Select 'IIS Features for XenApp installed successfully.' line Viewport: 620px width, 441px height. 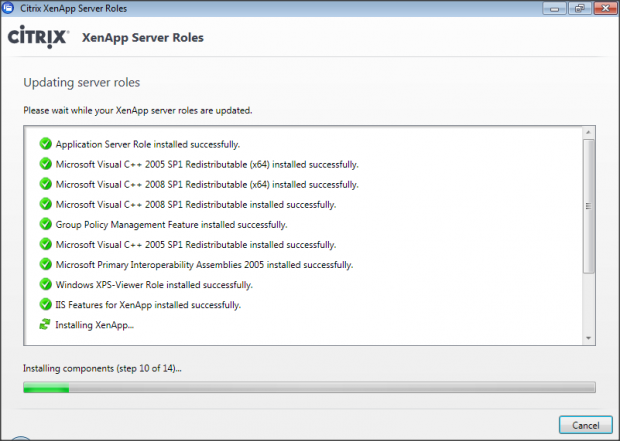tap(148, 305)
